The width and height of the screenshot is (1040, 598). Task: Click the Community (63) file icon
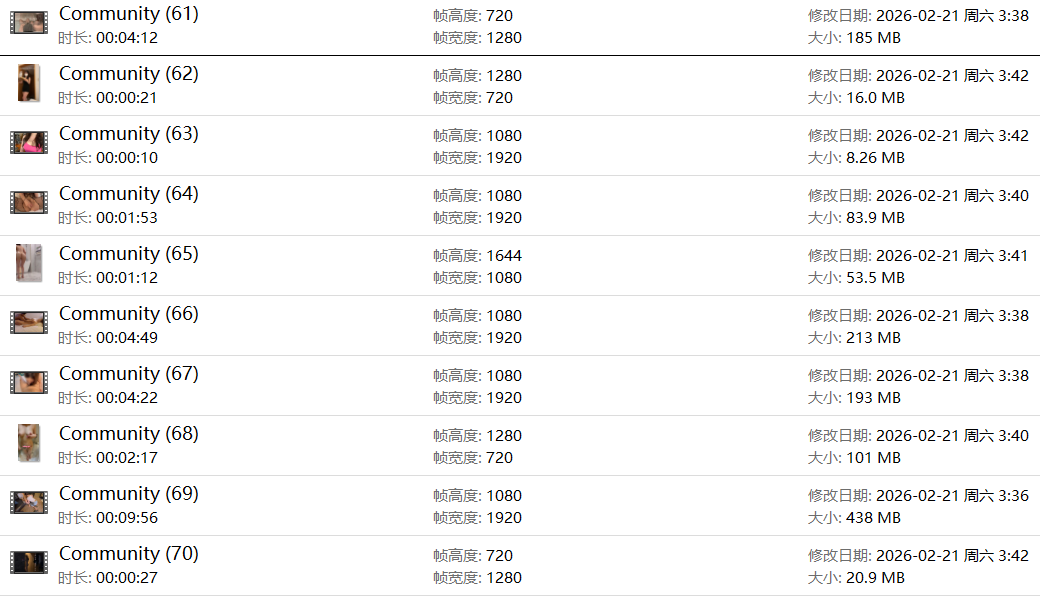29,143
